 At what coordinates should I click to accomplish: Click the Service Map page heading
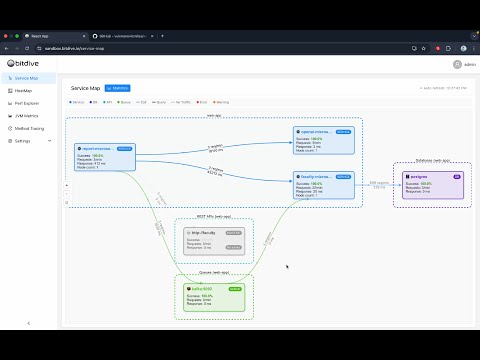click(85, 88)
